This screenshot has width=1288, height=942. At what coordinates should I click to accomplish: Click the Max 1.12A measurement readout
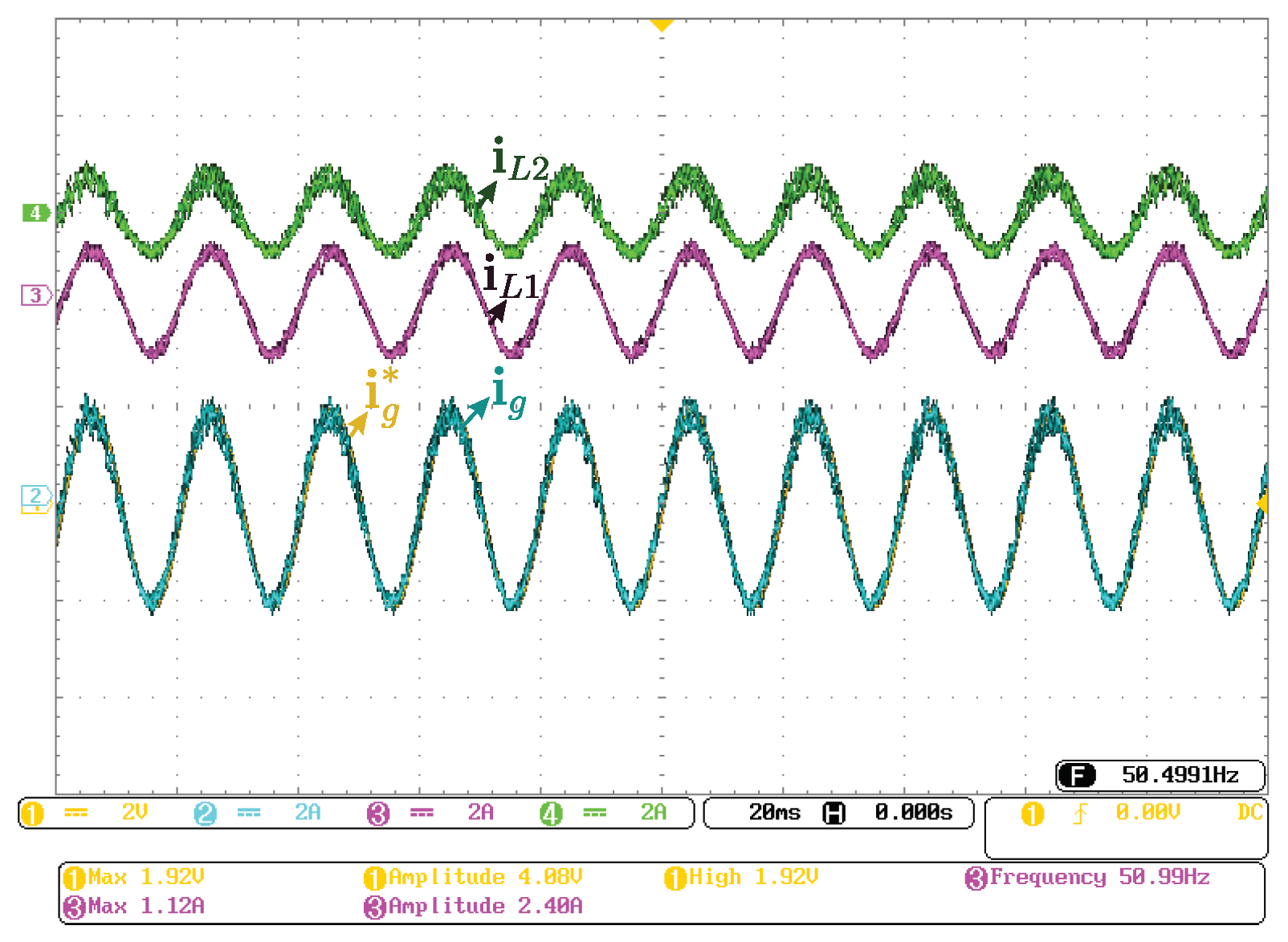pos(135,907)
